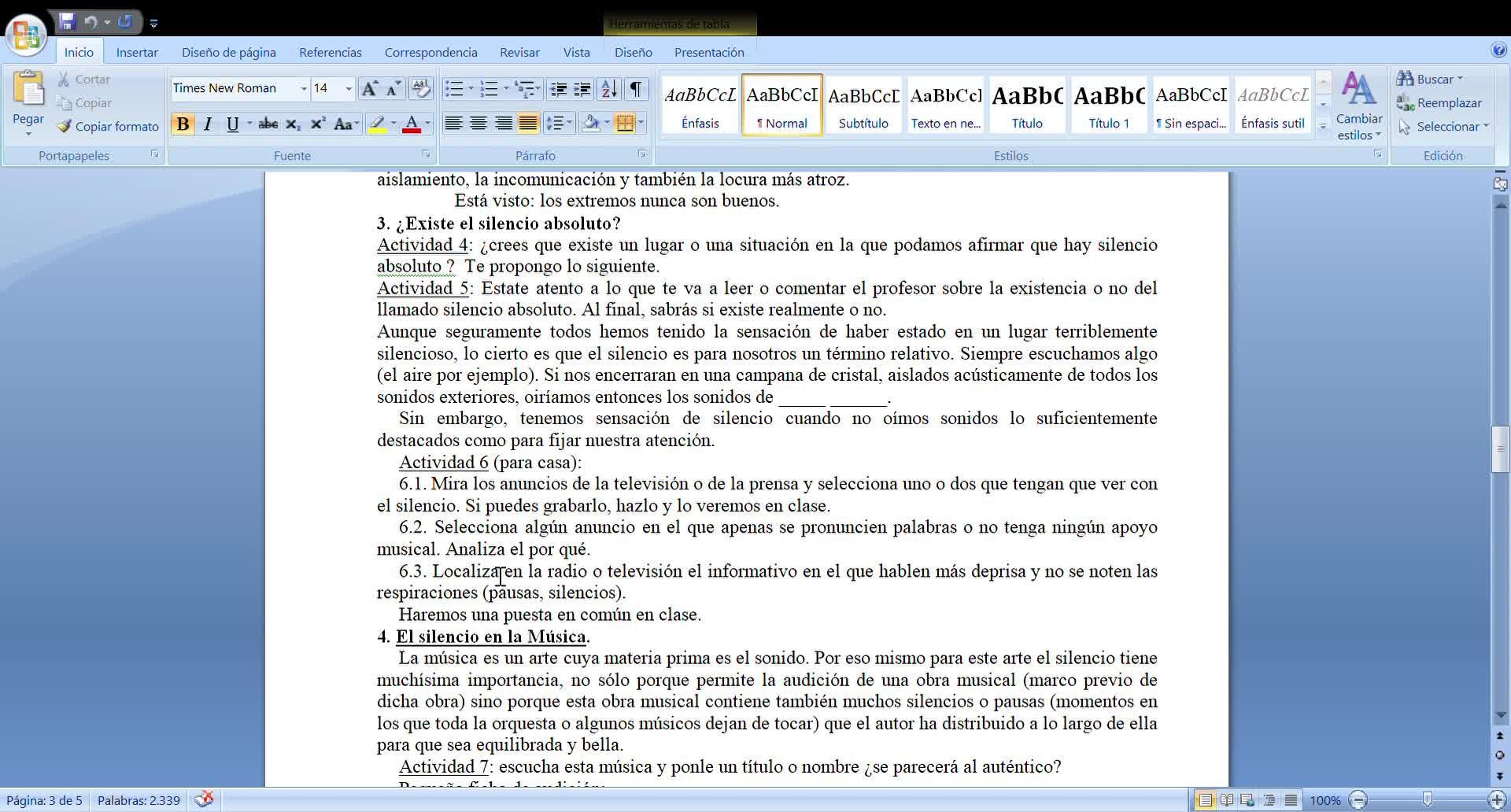Click the Página: 3 de 5 indicator
Screen dimensions: 1511x812
tap(44, 800)
